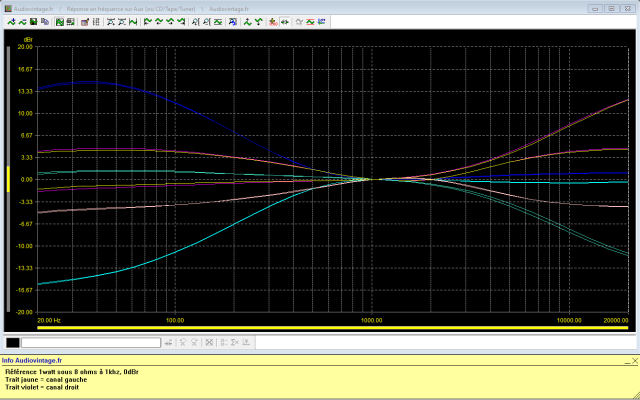Click the grid-with-curve icon beside graph view
The height and width of the screenshot is (400, 640).
[70, 22]
